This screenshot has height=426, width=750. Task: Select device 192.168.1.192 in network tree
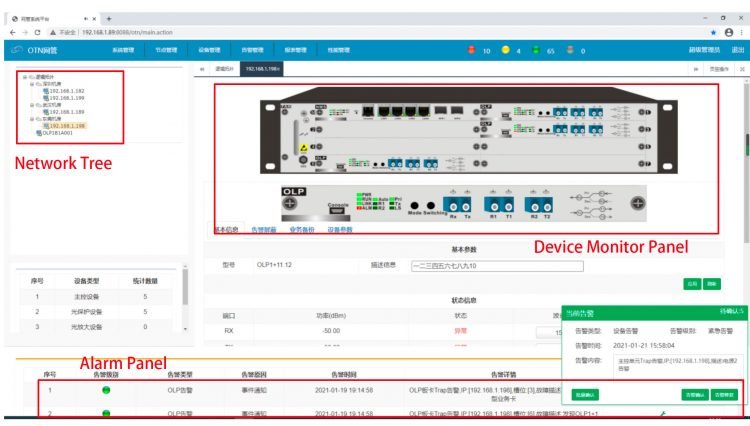pyautogui.click(x=64, y=91)
